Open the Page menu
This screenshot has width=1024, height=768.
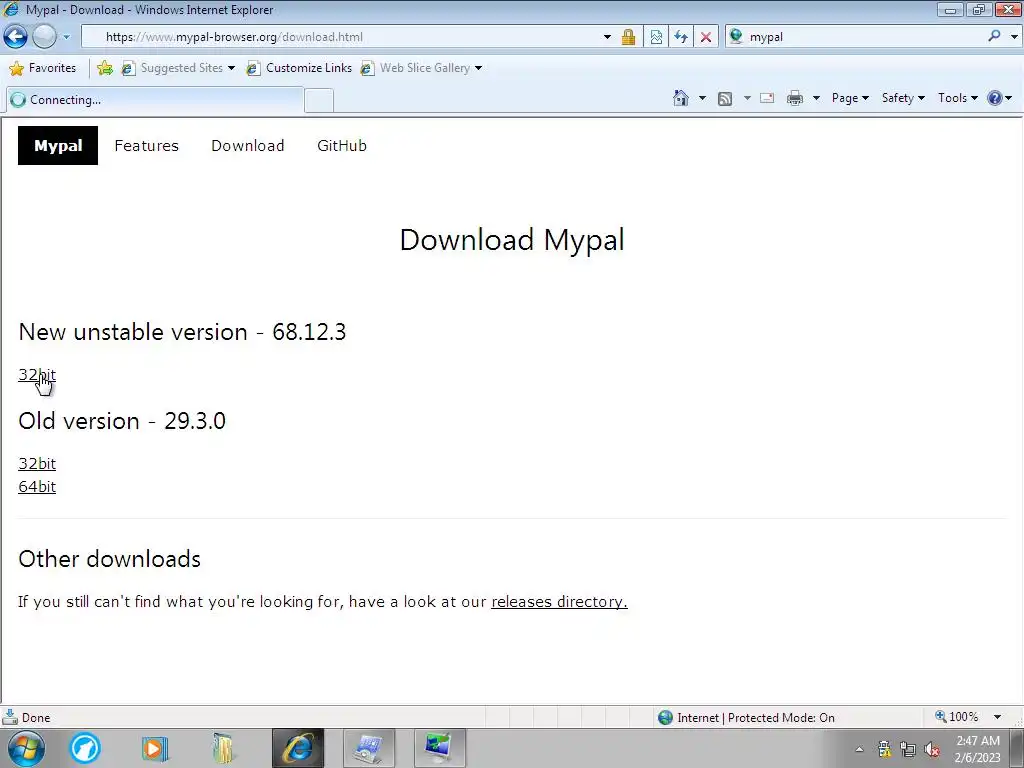point(850,98)
